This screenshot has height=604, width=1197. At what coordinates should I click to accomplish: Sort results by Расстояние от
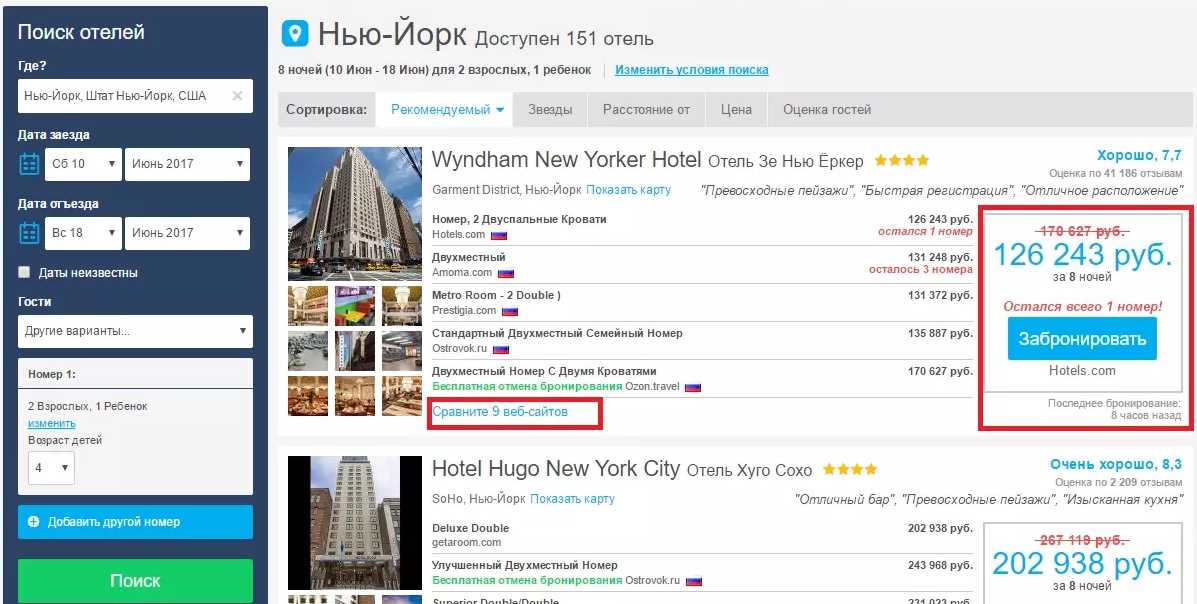click(647, 110)
